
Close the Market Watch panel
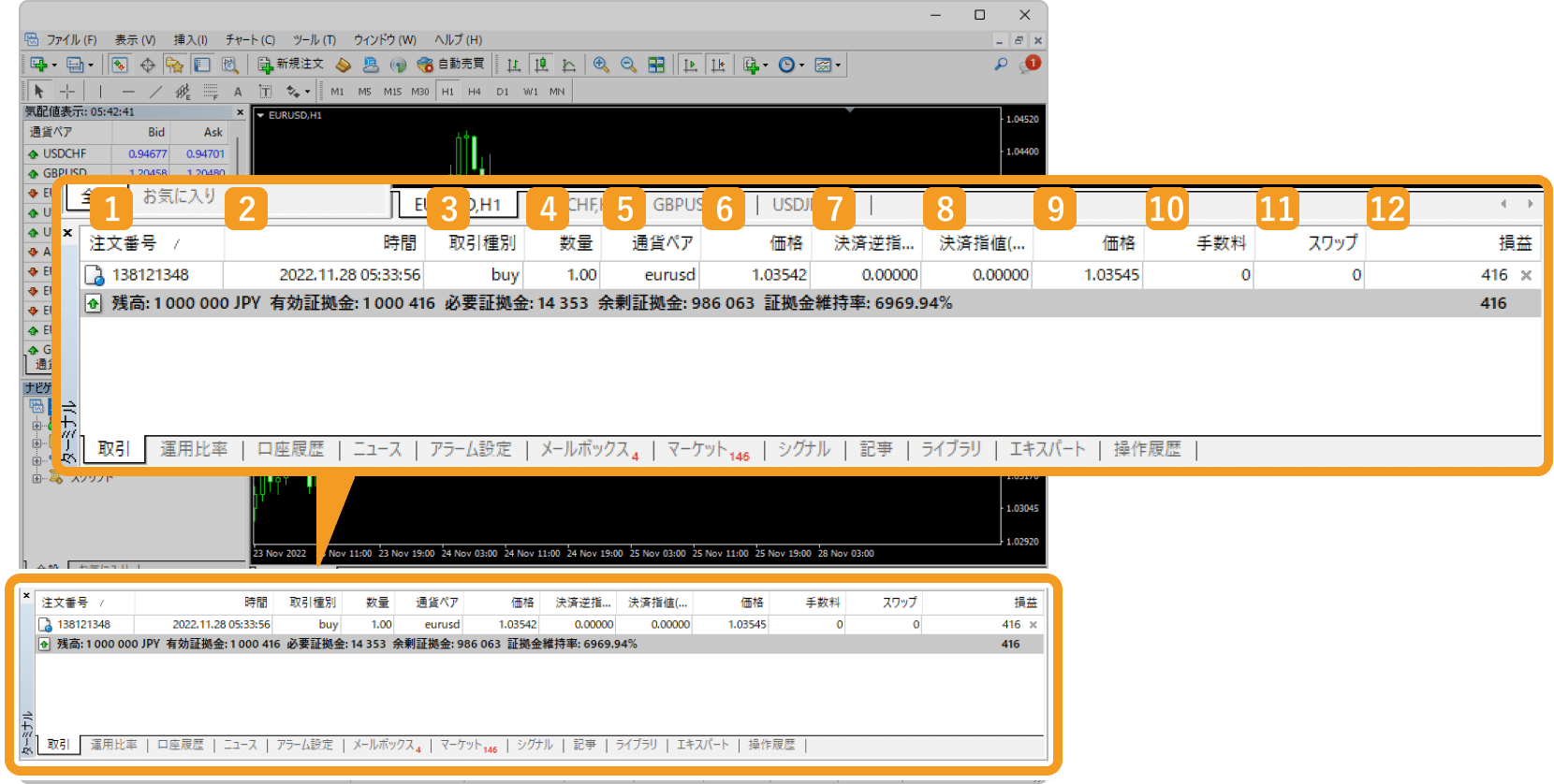click(x=241, y=111)
